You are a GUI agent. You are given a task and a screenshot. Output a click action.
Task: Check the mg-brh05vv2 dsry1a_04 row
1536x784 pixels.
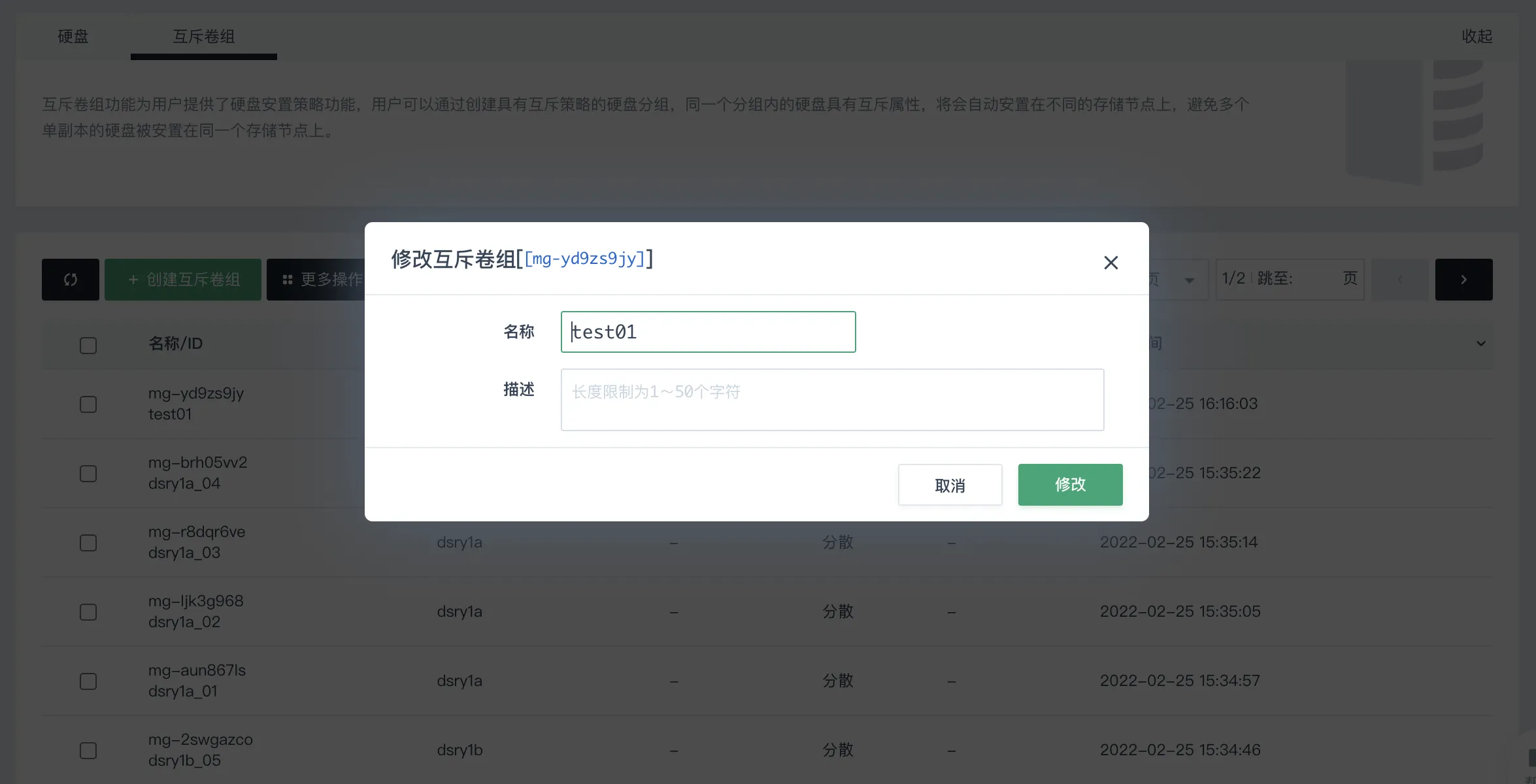click(88, 473)
